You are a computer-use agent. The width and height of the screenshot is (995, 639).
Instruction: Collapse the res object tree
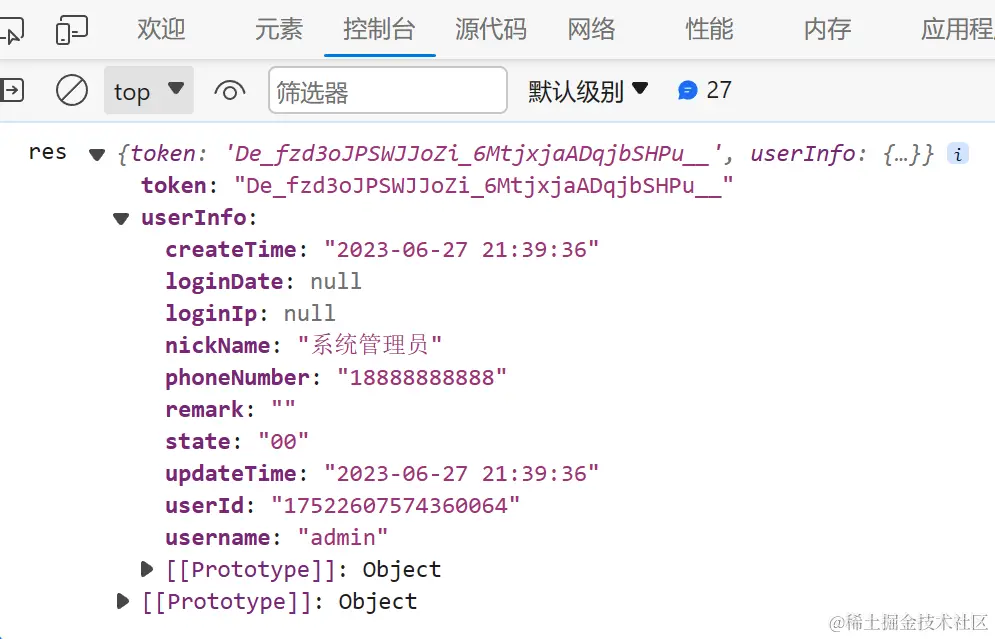pos(97,155)
